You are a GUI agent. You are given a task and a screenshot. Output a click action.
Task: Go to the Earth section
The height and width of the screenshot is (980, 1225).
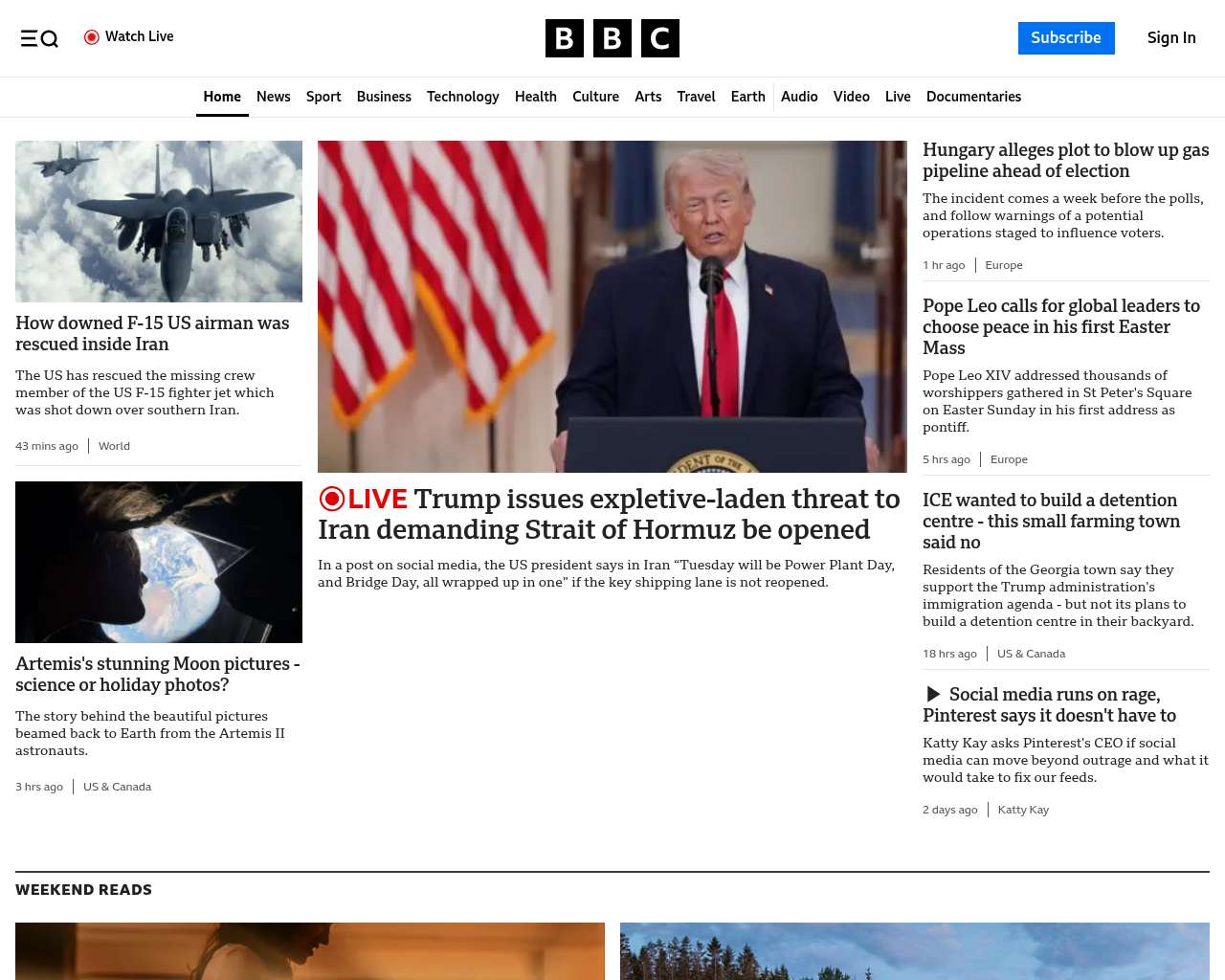[747, 97]
